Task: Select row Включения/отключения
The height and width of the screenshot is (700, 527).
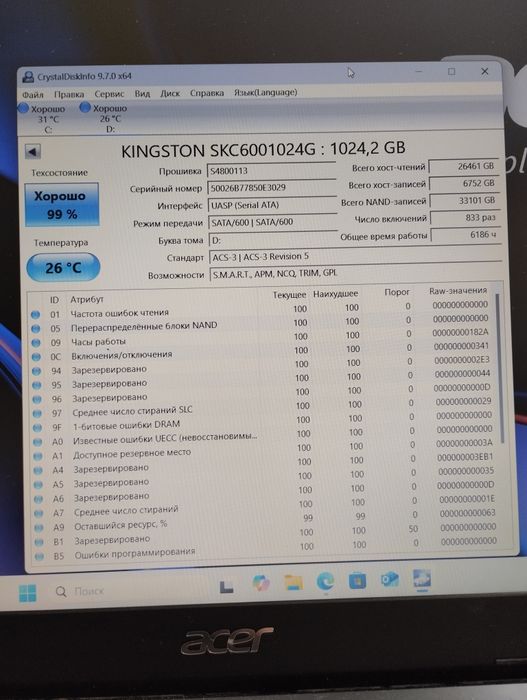Action: click(x=261, y=353)
